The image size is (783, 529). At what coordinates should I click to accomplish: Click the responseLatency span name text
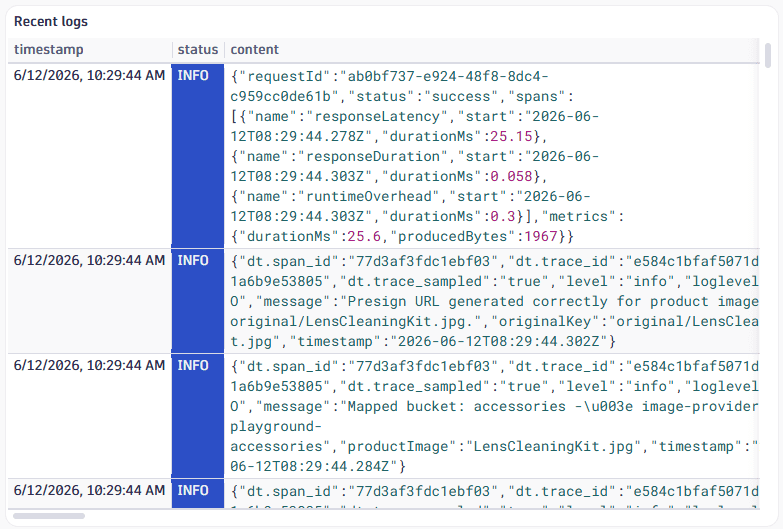(377, 116)
